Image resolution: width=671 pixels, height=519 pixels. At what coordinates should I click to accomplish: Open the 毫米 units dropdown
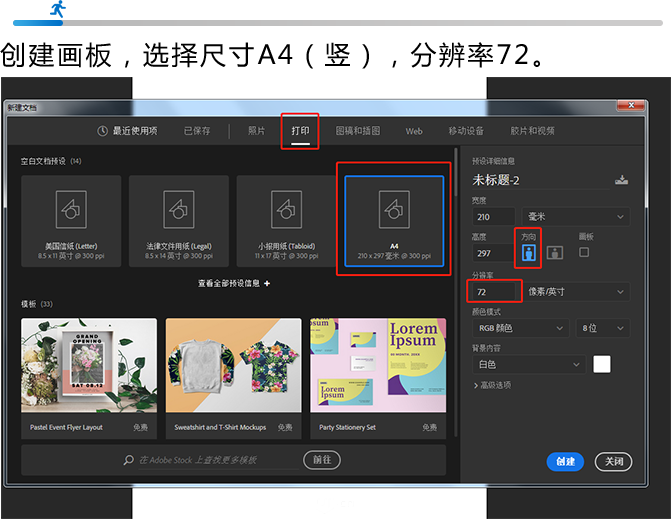[x=576, y=216]
